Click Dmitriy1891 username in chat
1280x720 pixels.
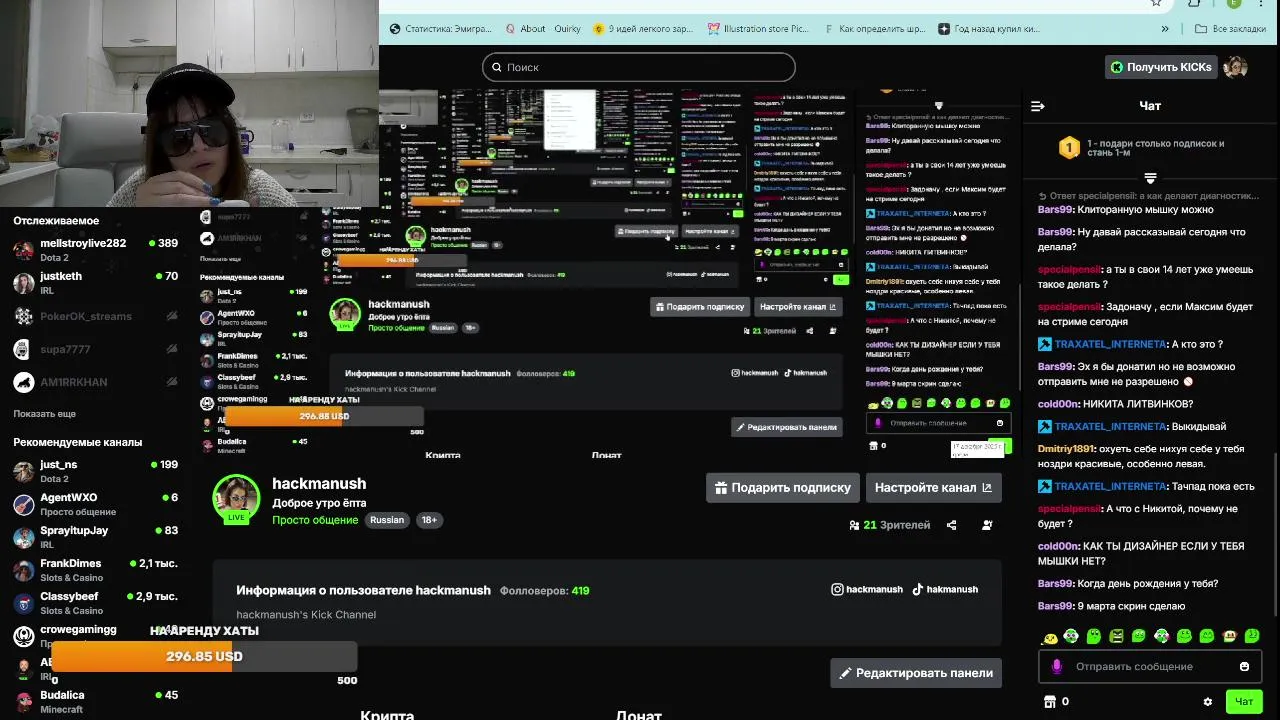(x=1066, y=449)
